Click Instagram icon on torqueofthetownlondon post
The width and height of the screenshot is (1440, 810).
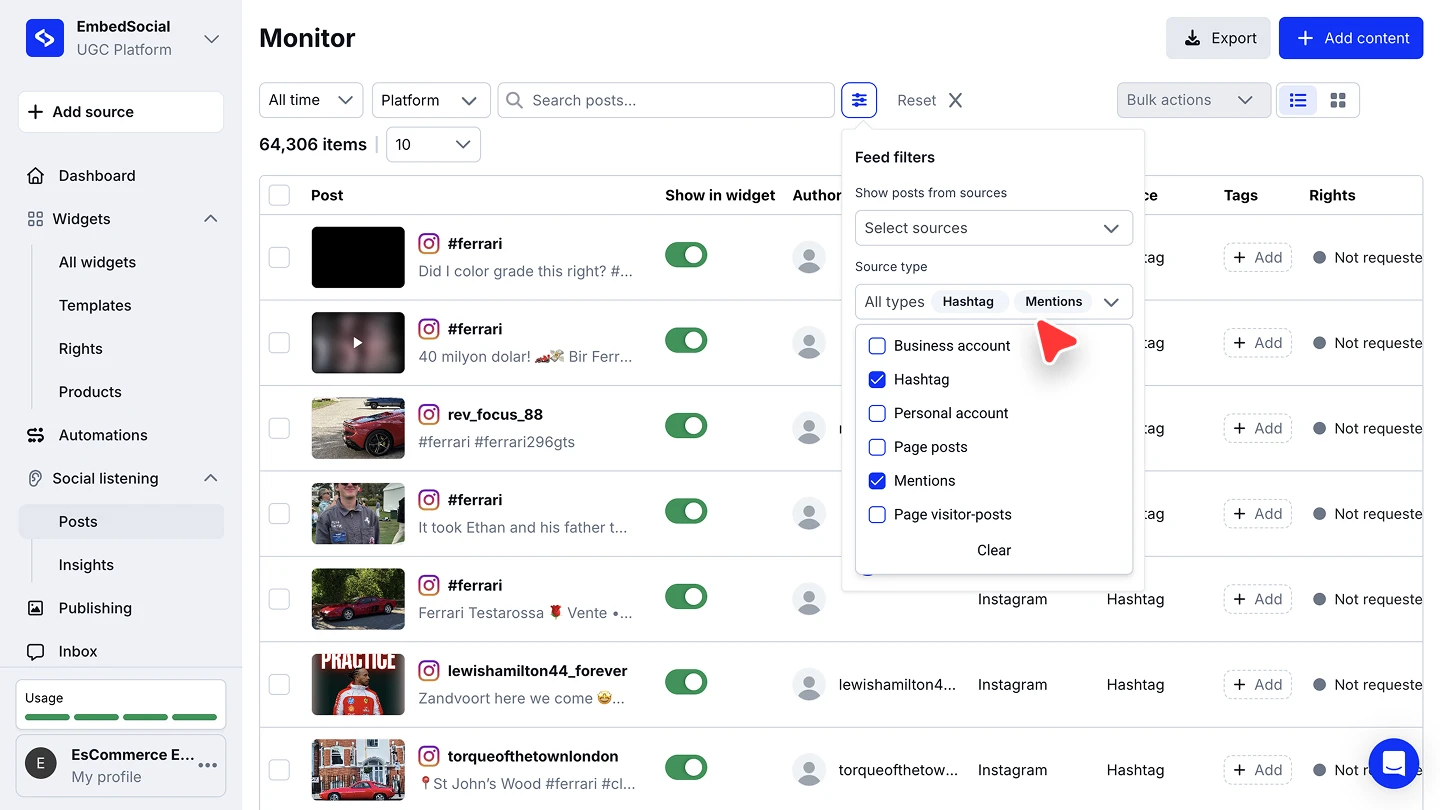click(x=429, y=756)
